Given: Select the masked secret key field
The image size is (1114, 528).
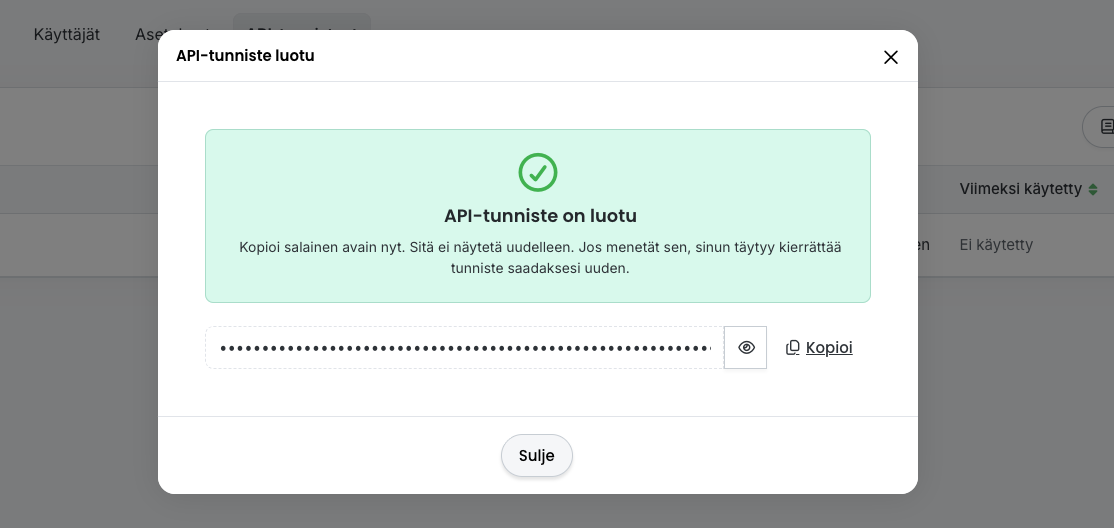Looking at the screenshot, I should 465,347.
